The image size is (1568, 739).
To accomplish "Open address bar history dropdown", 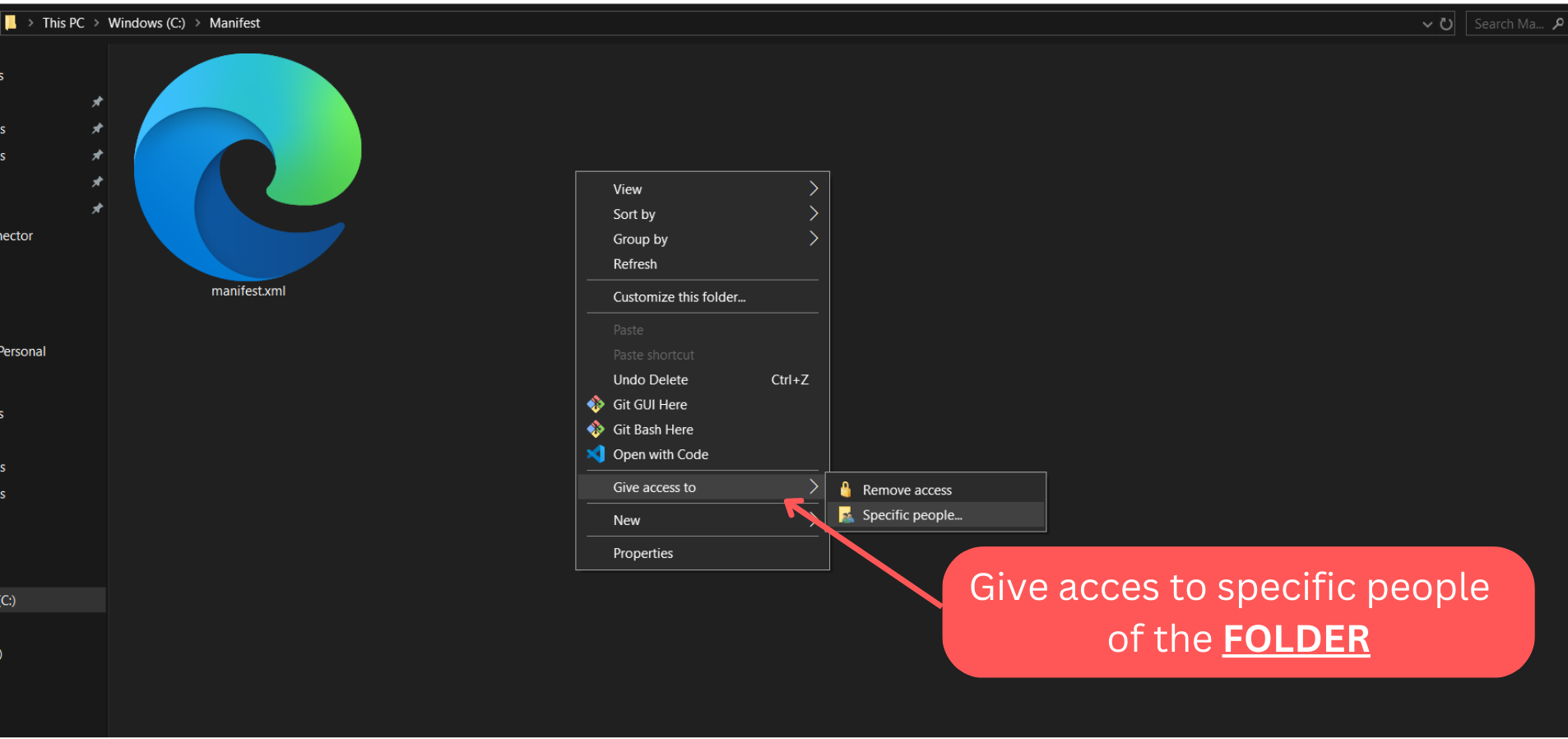I will click(1427, 24).
